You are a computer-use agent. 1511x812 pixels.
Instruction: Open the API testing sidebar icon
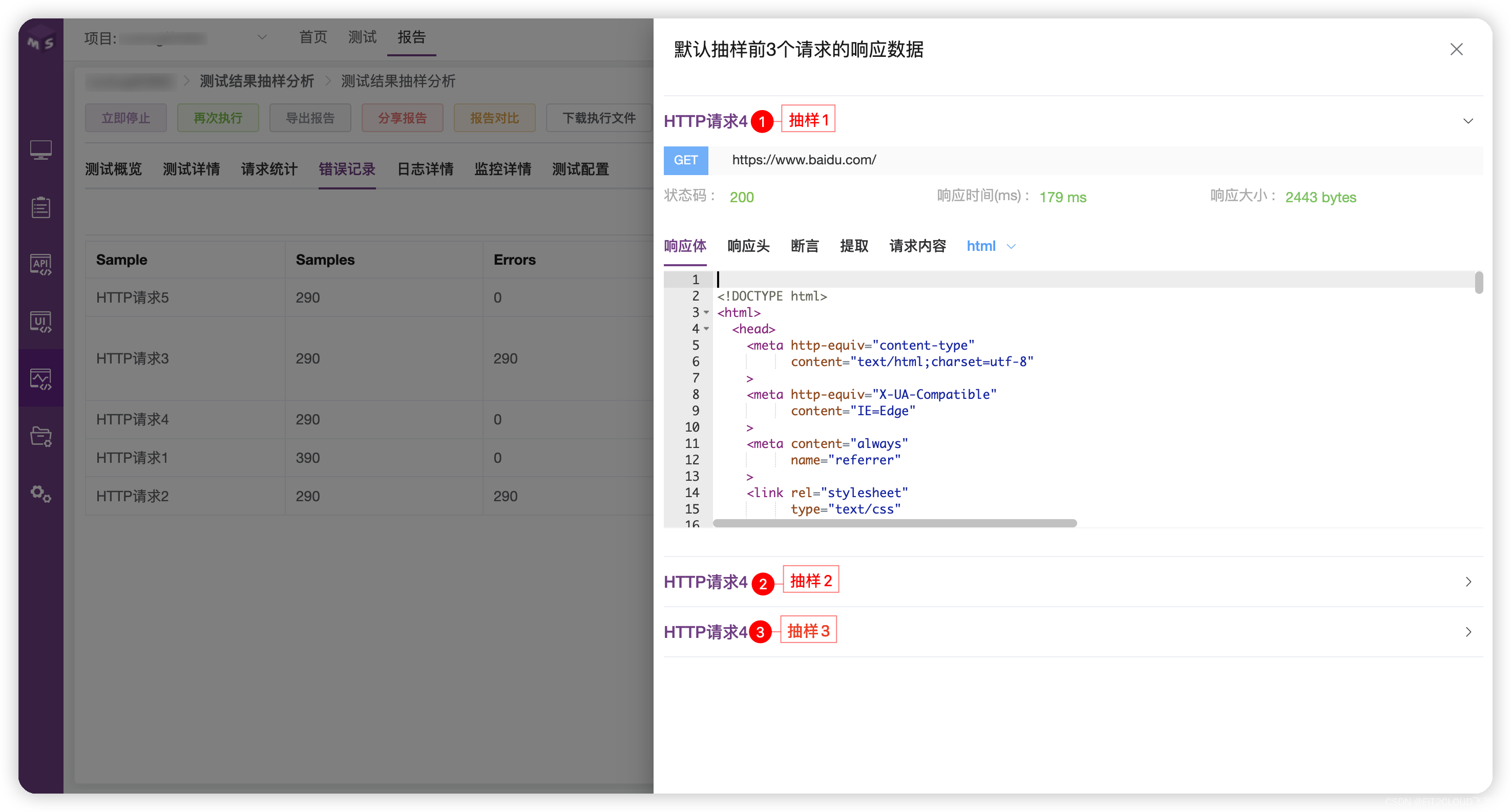40,264
